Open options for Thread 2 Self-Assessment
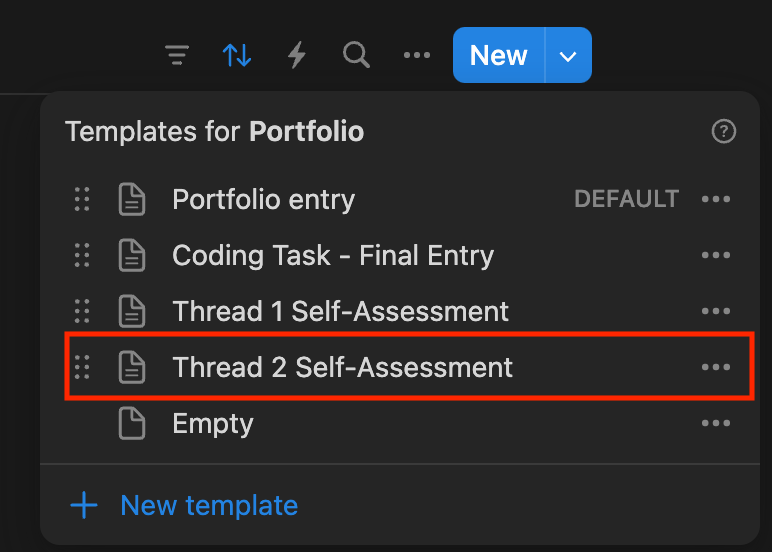This screenshot has height=552, width=772. tap(716, 367)
